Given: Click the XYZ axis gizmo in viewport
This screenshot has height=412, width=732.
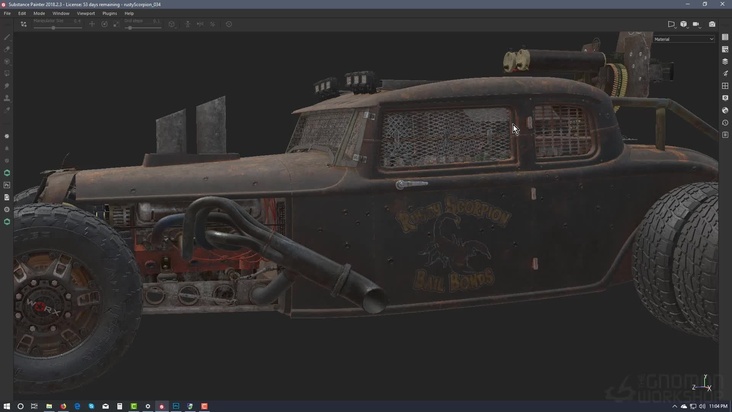Looking at the screenshot, I should pyautogui.click(x=703, y=383).
